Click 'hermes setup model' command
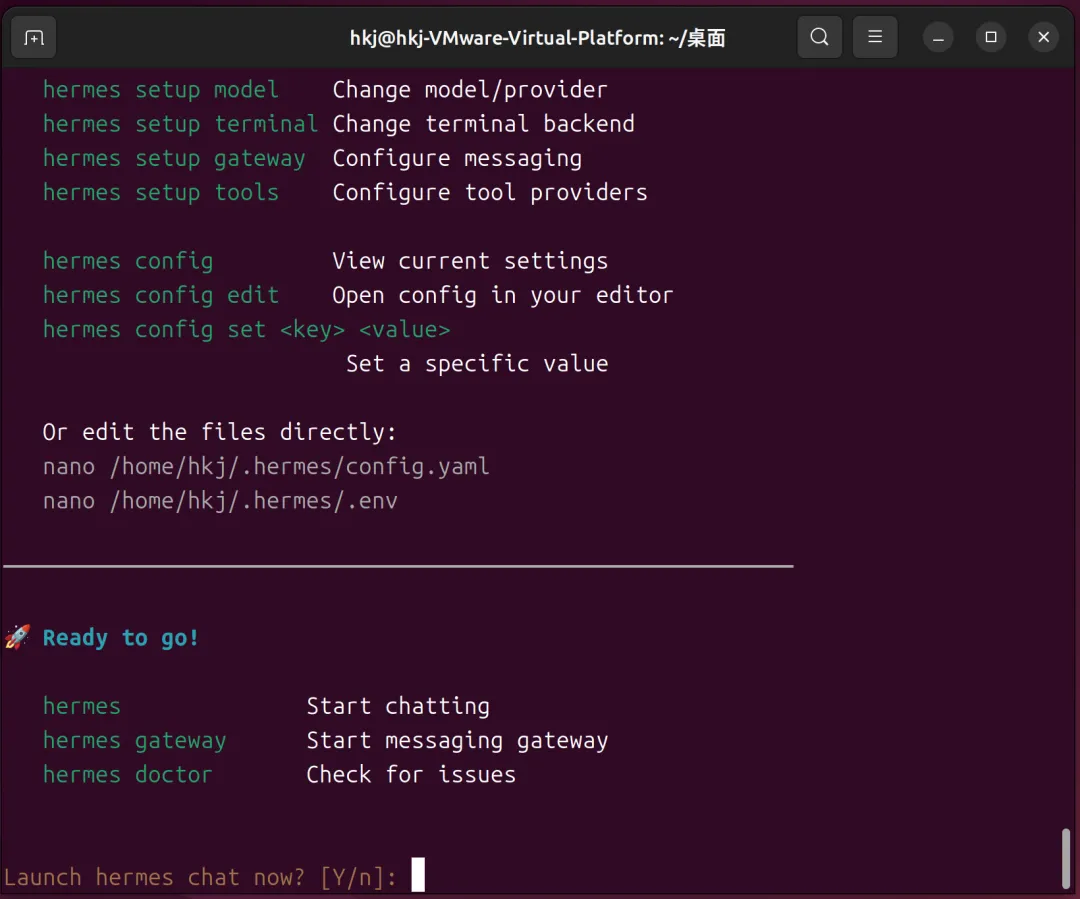The height and width of the screenshot is (899, 1080). click(160, 90)
